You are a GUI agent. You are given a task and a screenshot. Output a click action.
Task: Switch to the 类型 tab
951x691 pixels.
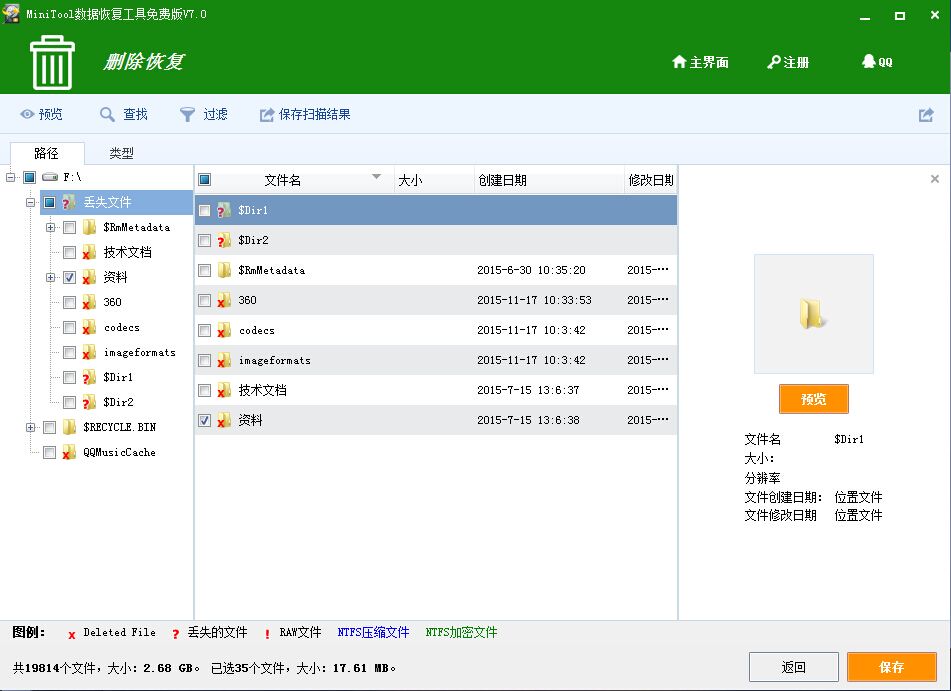pos(121,153)
